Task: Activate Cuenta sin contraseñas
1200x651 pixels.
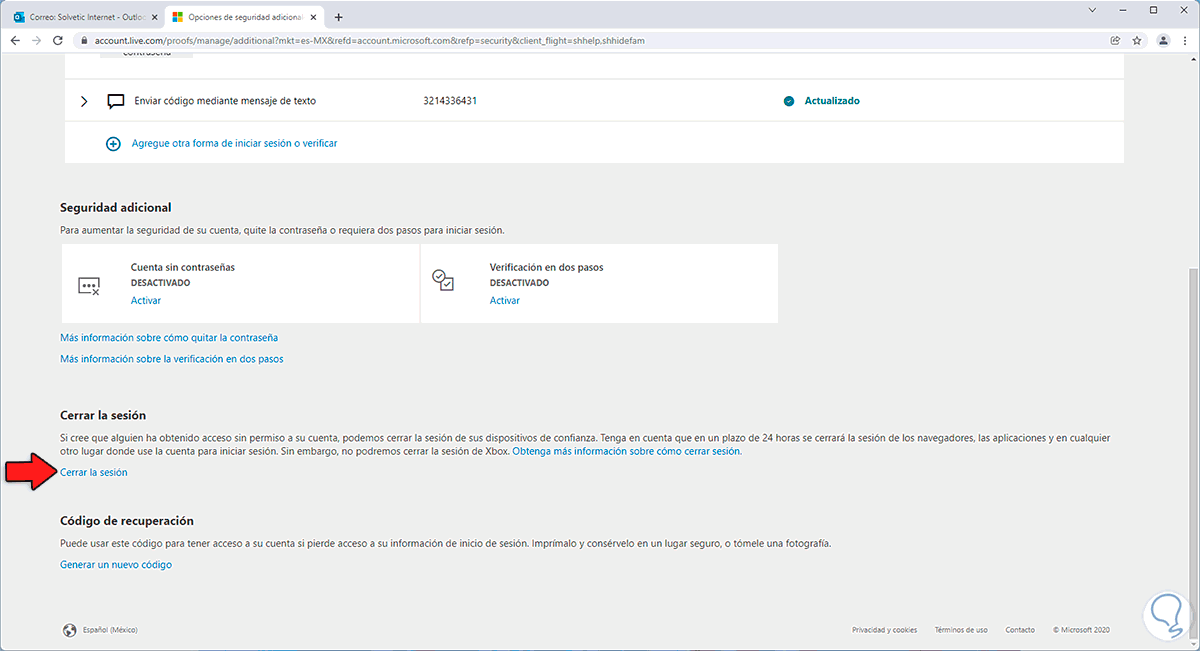Action: pos(145,301)
